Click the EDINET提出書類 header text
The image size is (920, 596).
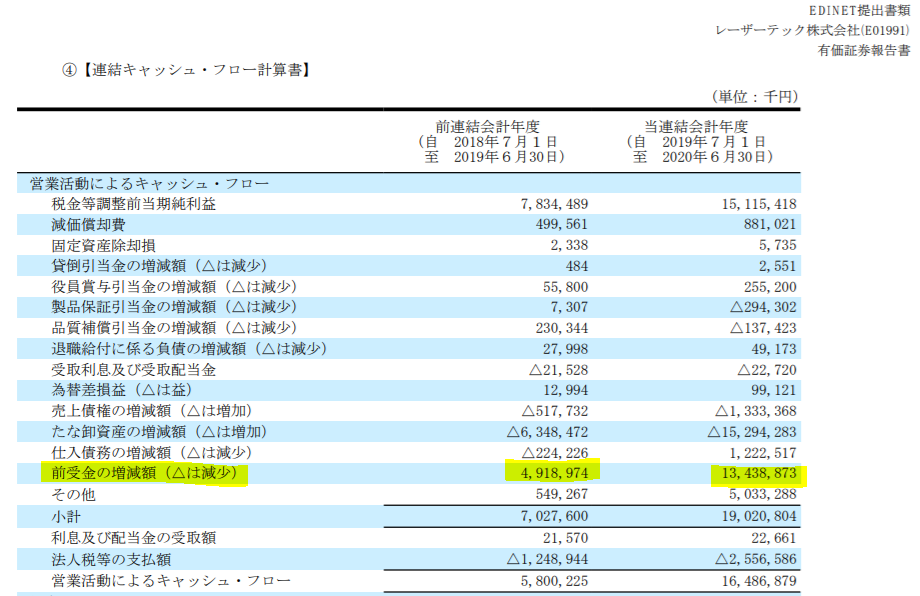coord(858,9)
